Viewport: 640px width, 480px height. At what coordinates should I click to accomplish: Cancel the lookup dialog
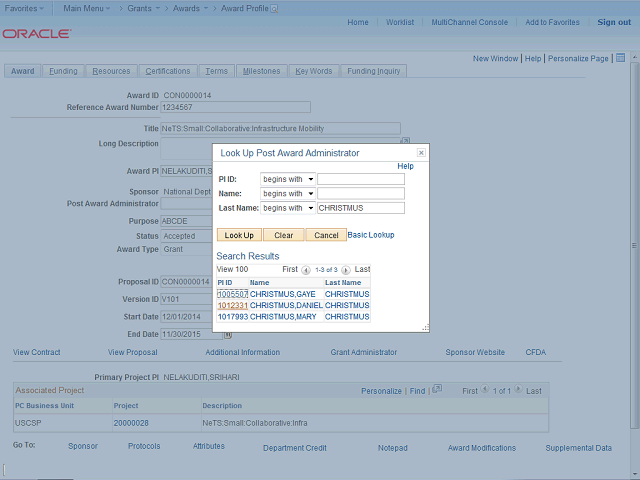coord(325,235)
